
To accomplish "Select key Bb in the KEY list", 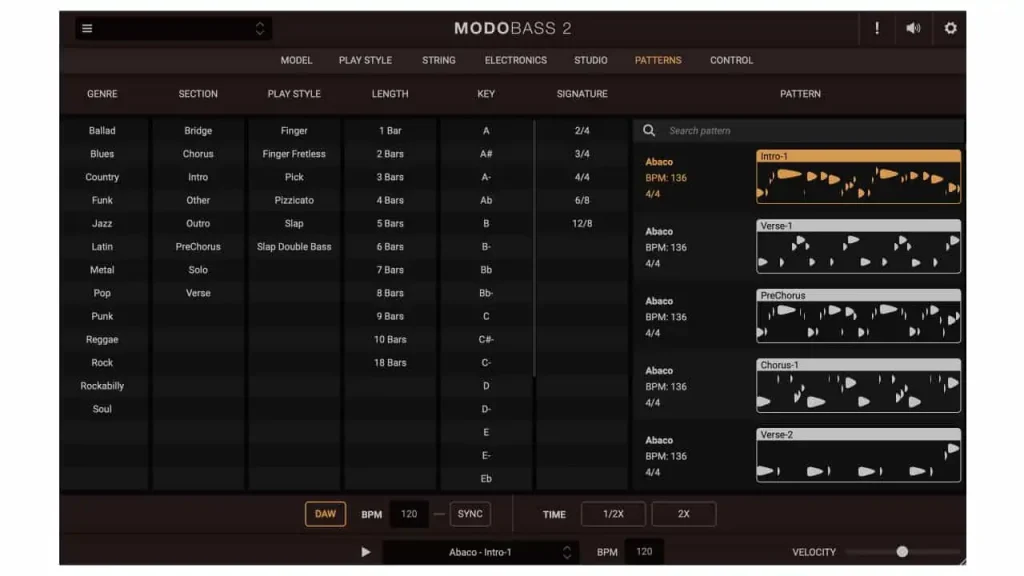I will [x=486, y=270].
